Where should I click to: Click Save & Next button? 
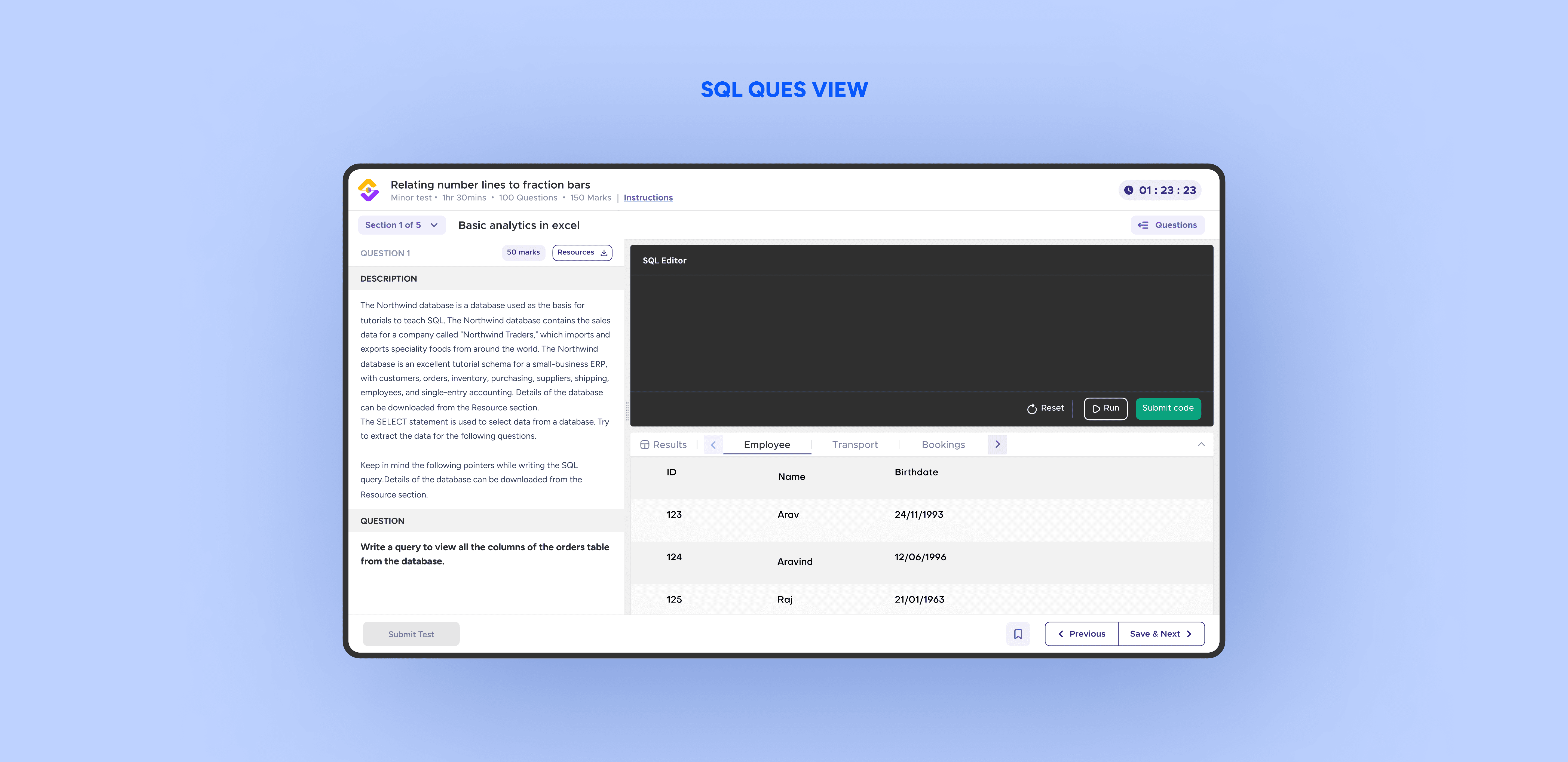tap(1160, 634)
